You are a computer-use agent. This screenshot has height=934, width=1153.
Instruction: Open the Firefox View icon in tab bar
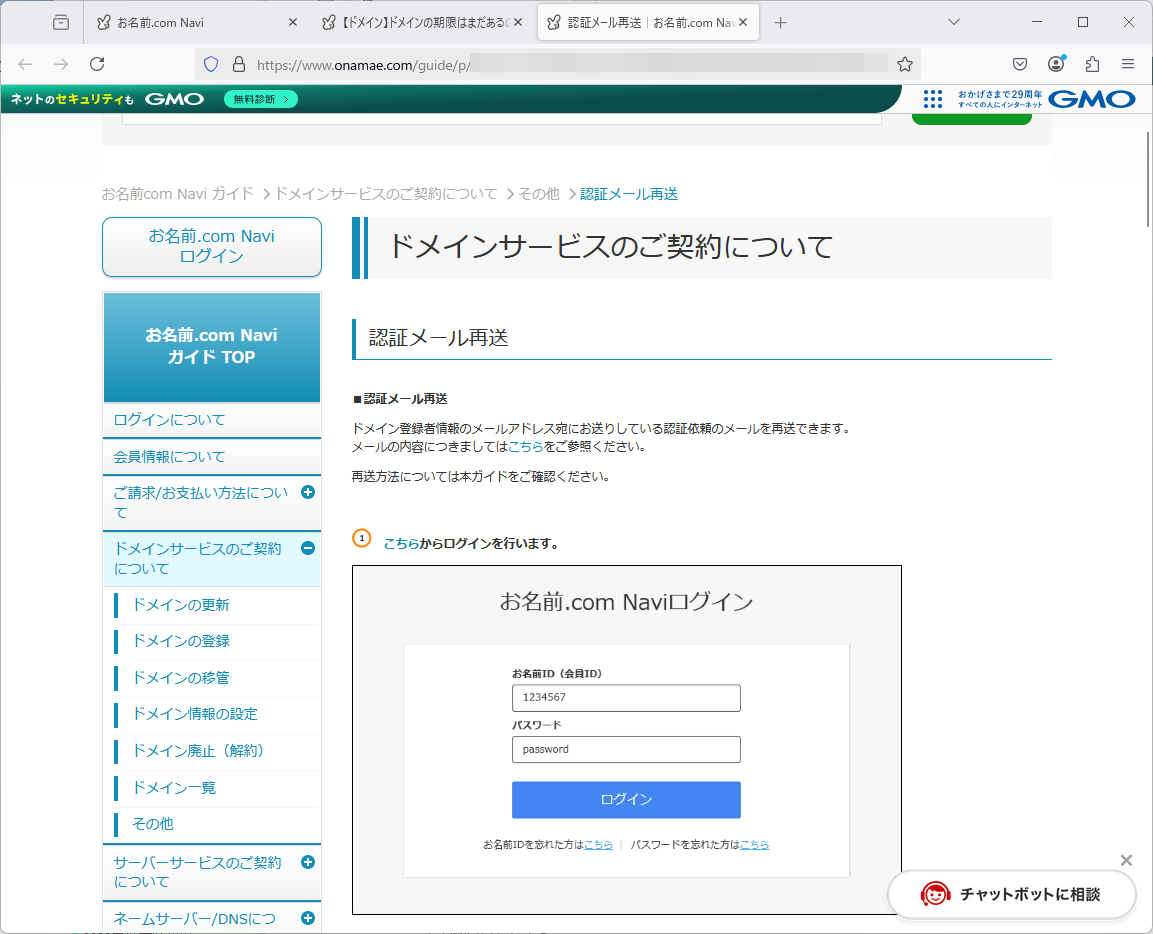tap(61, 22)
